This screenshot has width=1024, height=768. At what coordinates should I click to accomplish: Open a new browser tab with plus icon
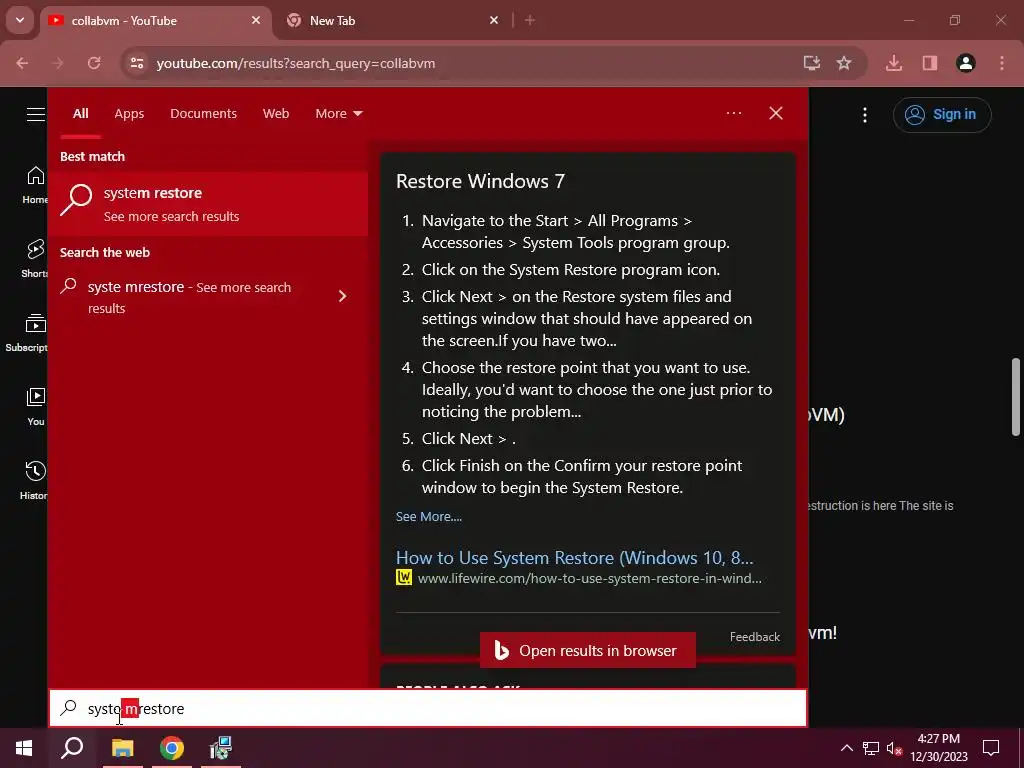(x=530, y=21)
